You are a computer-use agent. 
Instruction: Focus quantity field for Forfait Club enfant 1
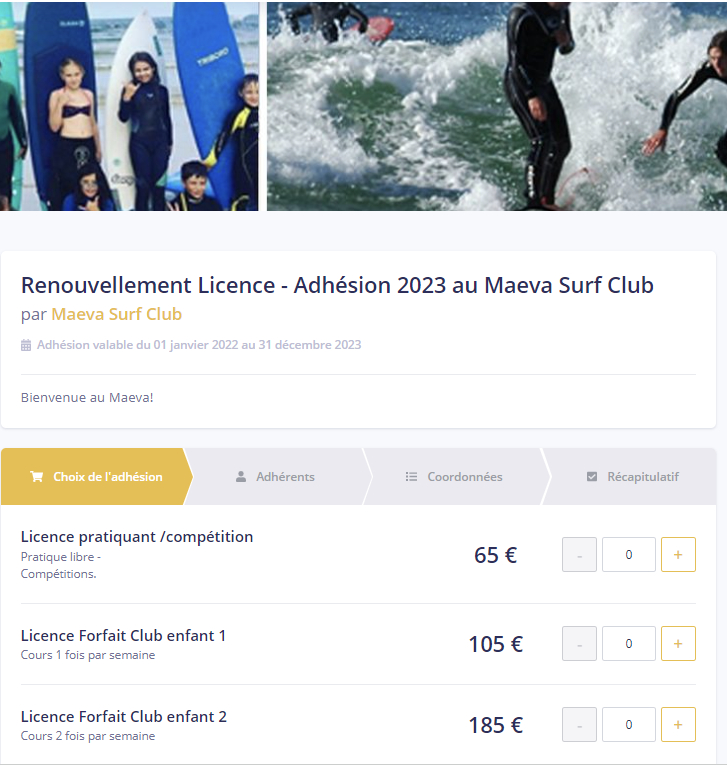628,644
